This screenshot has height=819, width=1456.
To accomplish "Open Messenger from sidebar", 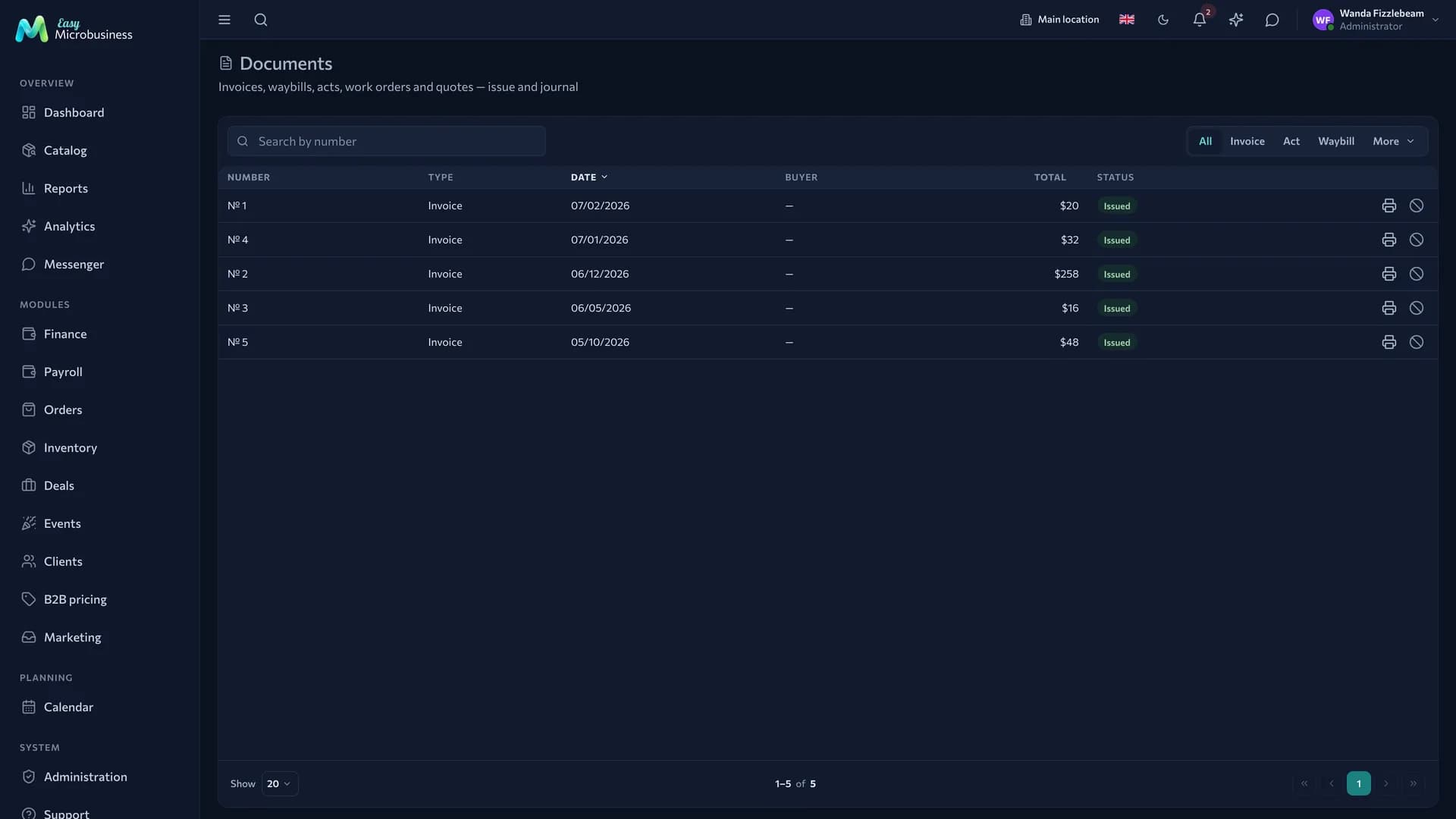I will pyautogui.click(x=99, y=264).
